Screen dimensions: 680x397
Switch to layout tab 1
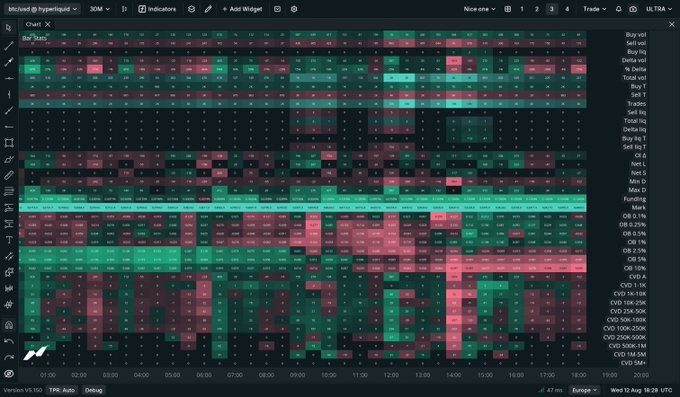coord(522,9)
